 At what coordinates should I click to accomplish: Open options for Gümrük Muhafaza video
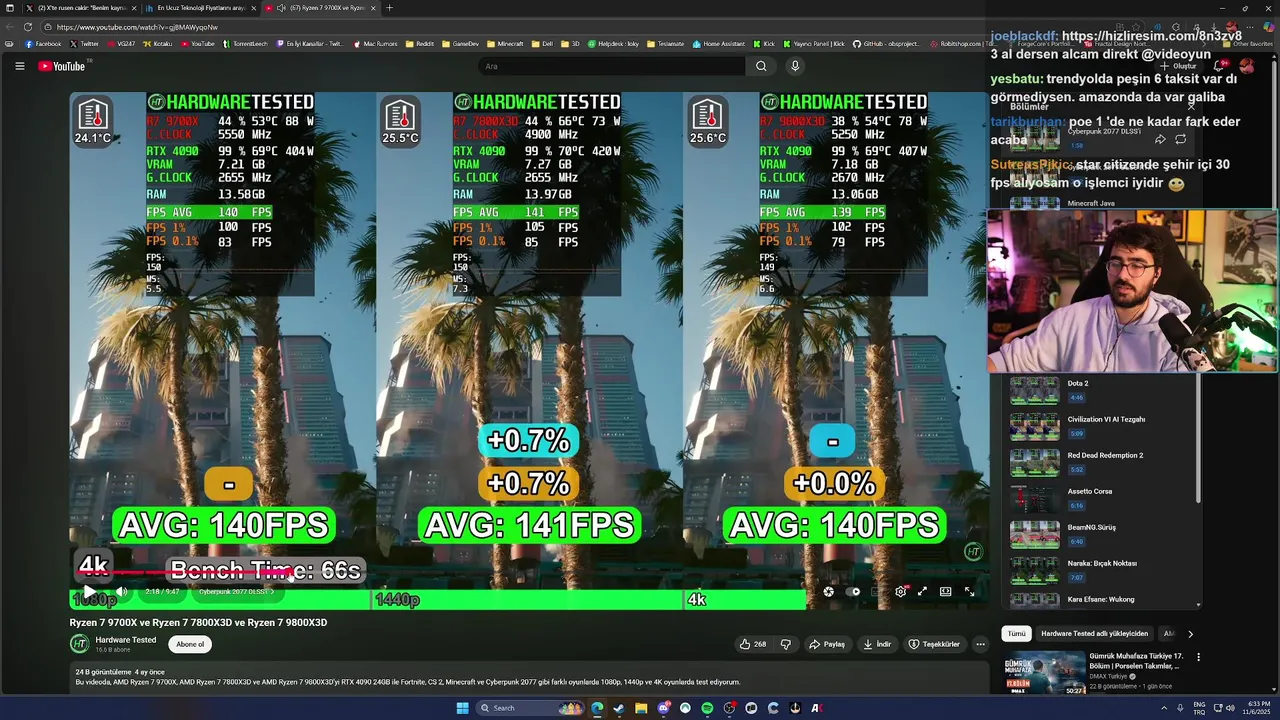click(1198, 657)
